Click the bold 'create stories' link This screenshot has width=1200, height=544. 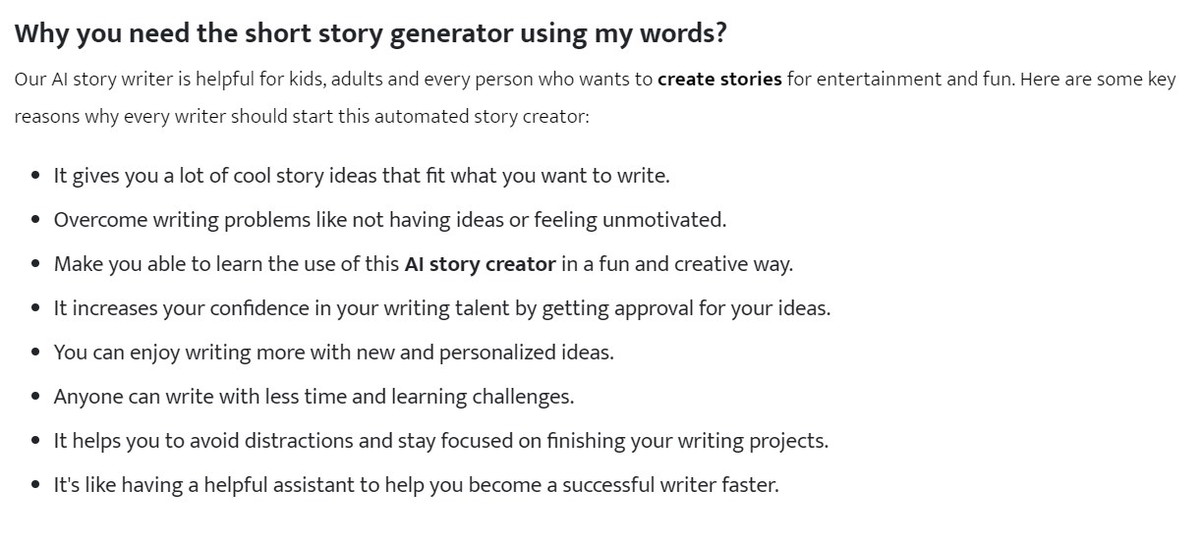(x=719, y=79)
